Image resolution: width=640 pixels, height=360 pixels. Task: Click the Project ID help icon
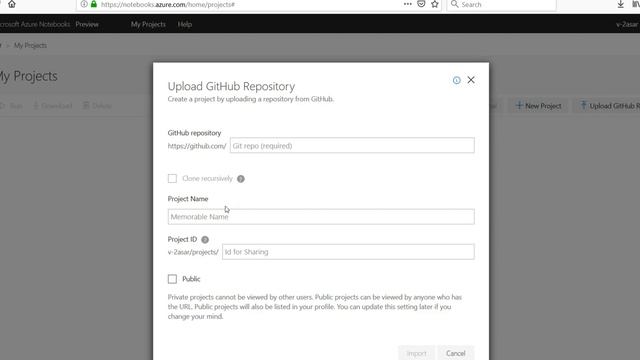(x=205, y=240)
